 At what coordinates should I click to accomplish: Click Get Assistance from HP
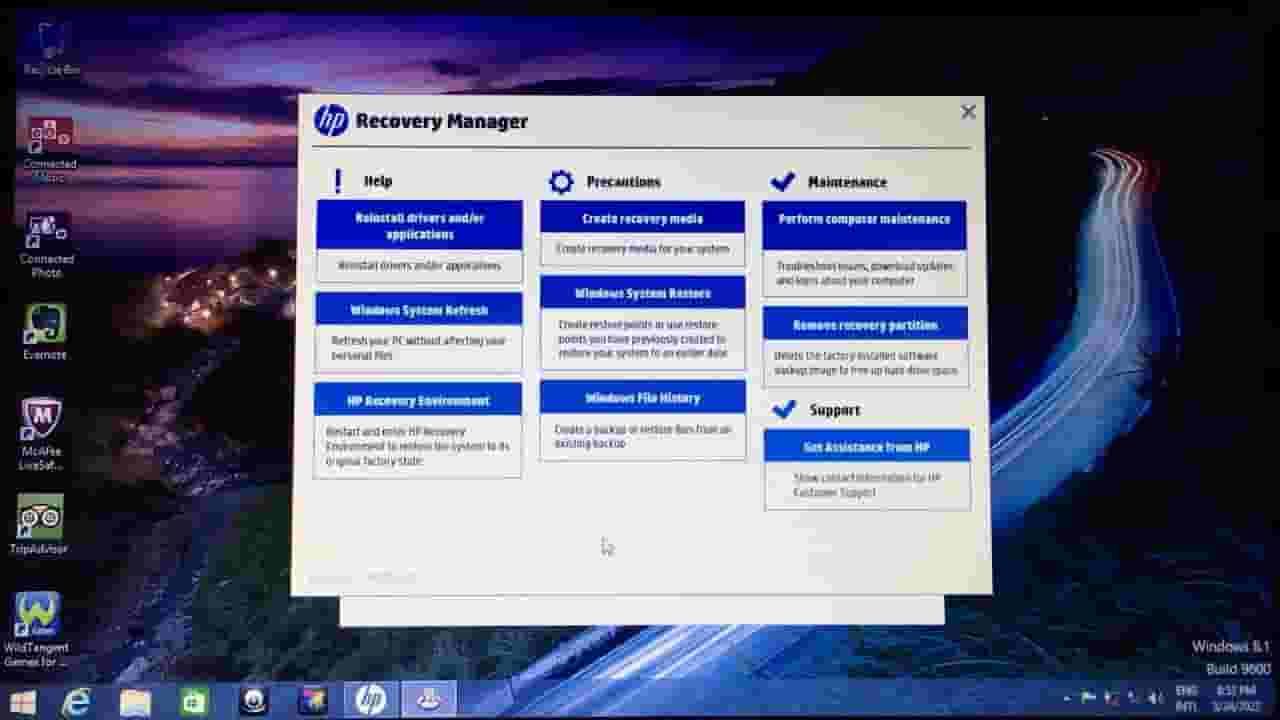[x=867, y=446]
